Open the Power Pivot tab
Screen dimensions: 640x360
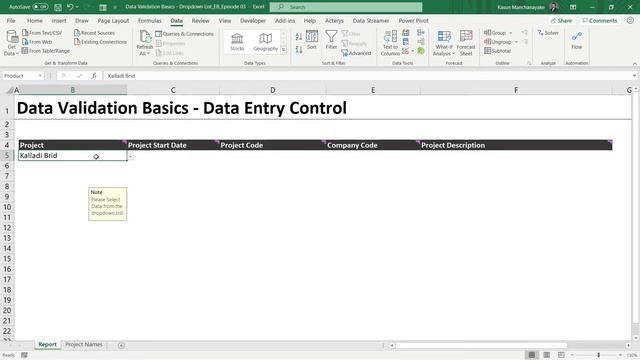pyautogui.click(x=413, y=20)
